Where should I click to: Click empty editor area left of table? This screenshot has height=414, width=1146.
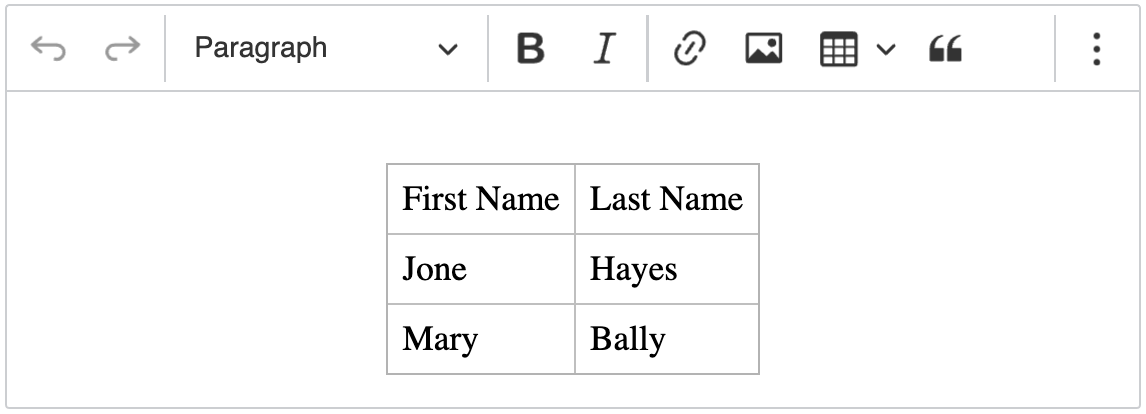(197, 269)
